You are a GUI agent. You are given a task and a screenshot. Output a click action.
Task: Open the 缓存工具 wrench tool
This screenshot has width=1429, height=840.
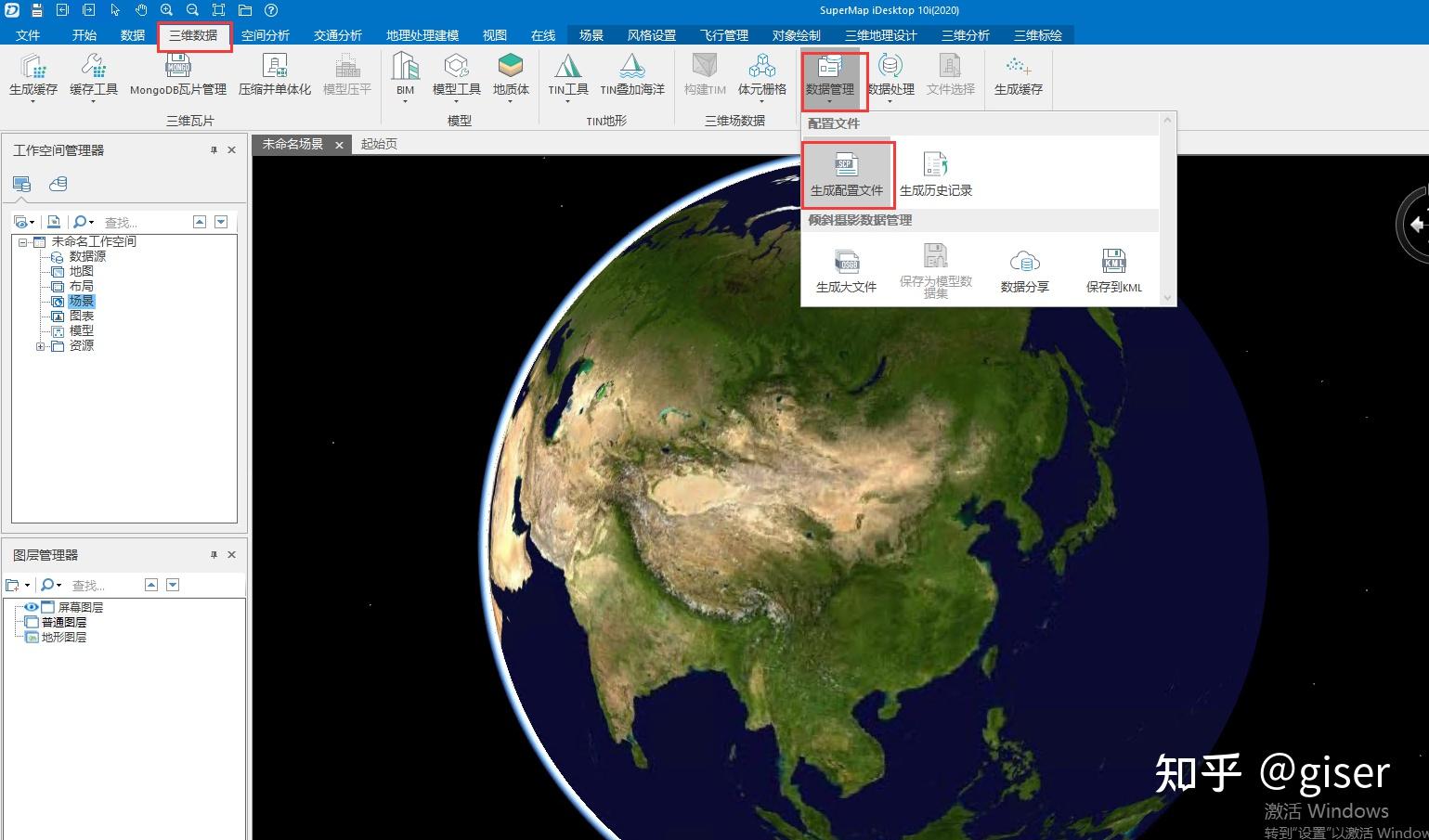coord(94,76)
